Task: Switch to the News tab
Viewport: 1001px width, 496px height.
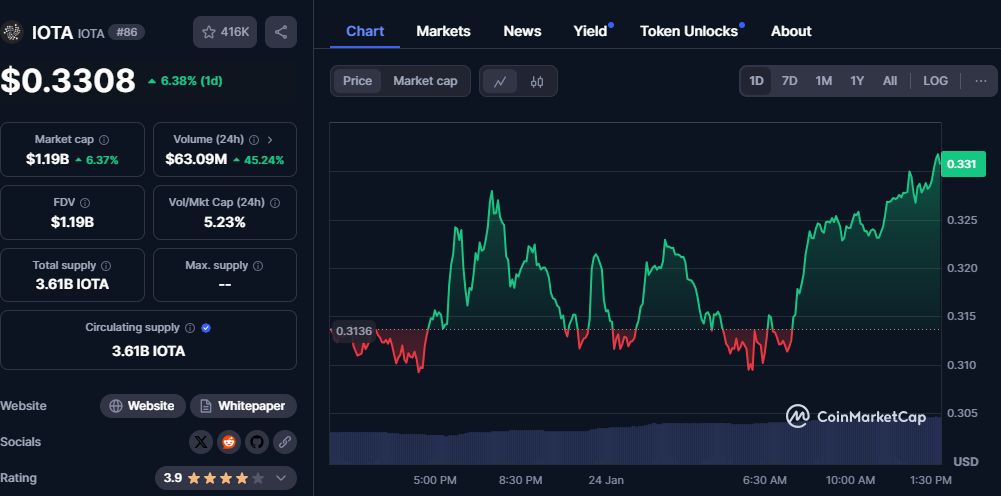Action: pyautogui.click(x=522, y=31)
